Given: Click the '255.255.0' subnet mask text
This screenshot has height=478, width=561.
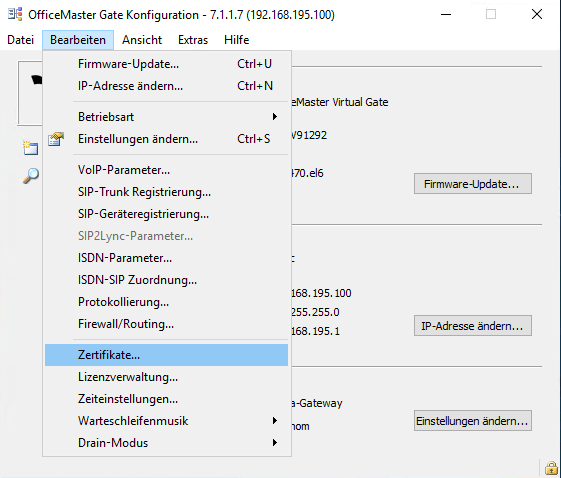Looking at the screenshot, I should (x=315, y=312).
